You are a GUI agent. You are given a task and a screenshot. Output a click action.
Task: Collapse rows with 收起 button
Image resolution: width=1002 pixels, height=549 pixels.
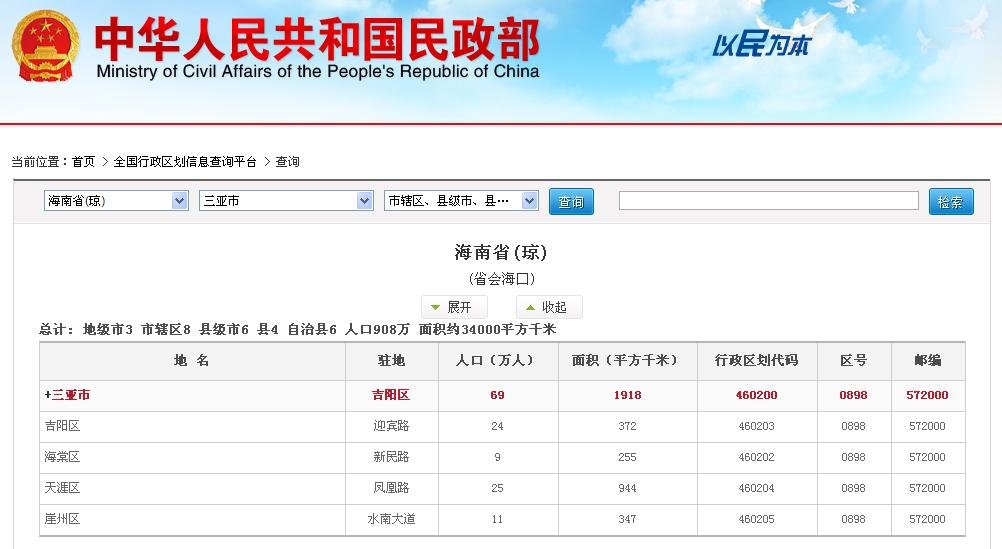point(549,307)
